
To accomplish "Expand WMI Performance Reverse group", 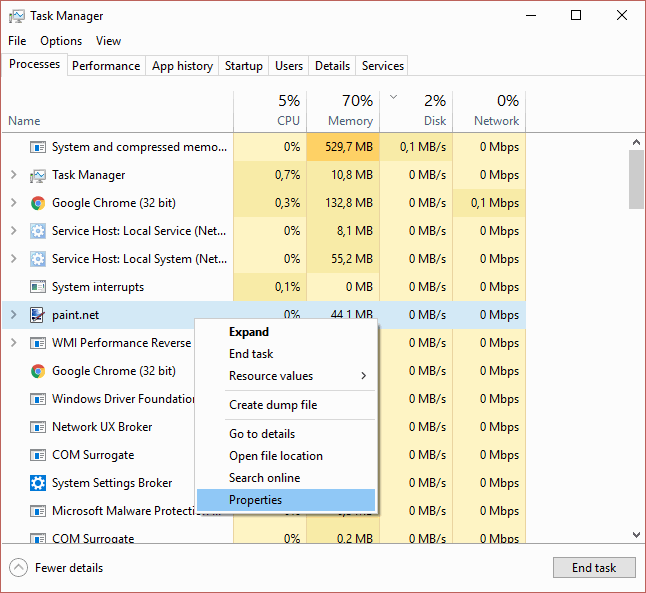I will (14, 343).
